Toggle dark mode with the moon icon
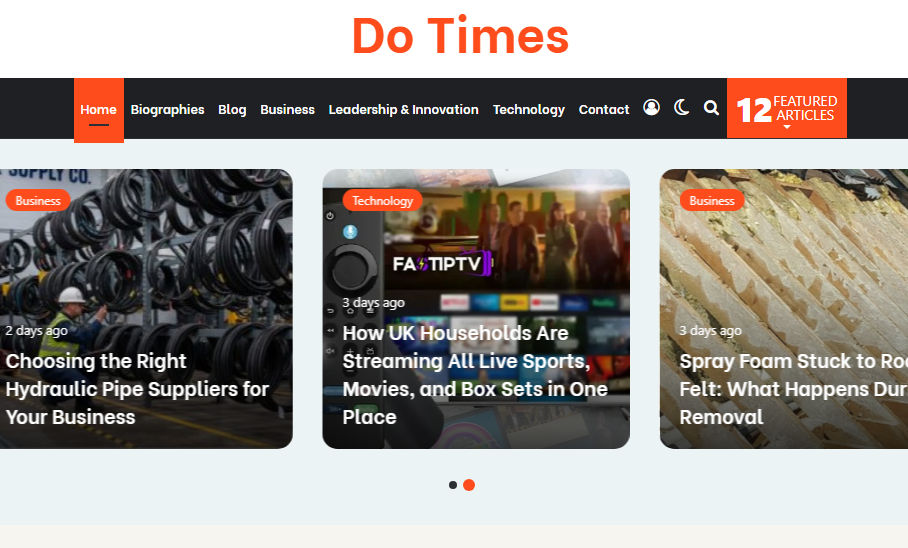The height and width of the screenshot is (548, 908). 682,108
